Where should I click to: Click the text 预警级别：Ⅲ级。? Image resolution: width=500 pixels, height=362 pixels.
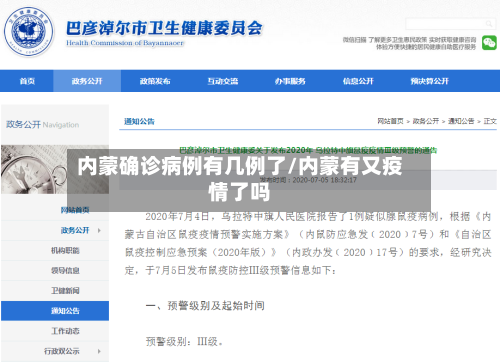pos(184,342)
